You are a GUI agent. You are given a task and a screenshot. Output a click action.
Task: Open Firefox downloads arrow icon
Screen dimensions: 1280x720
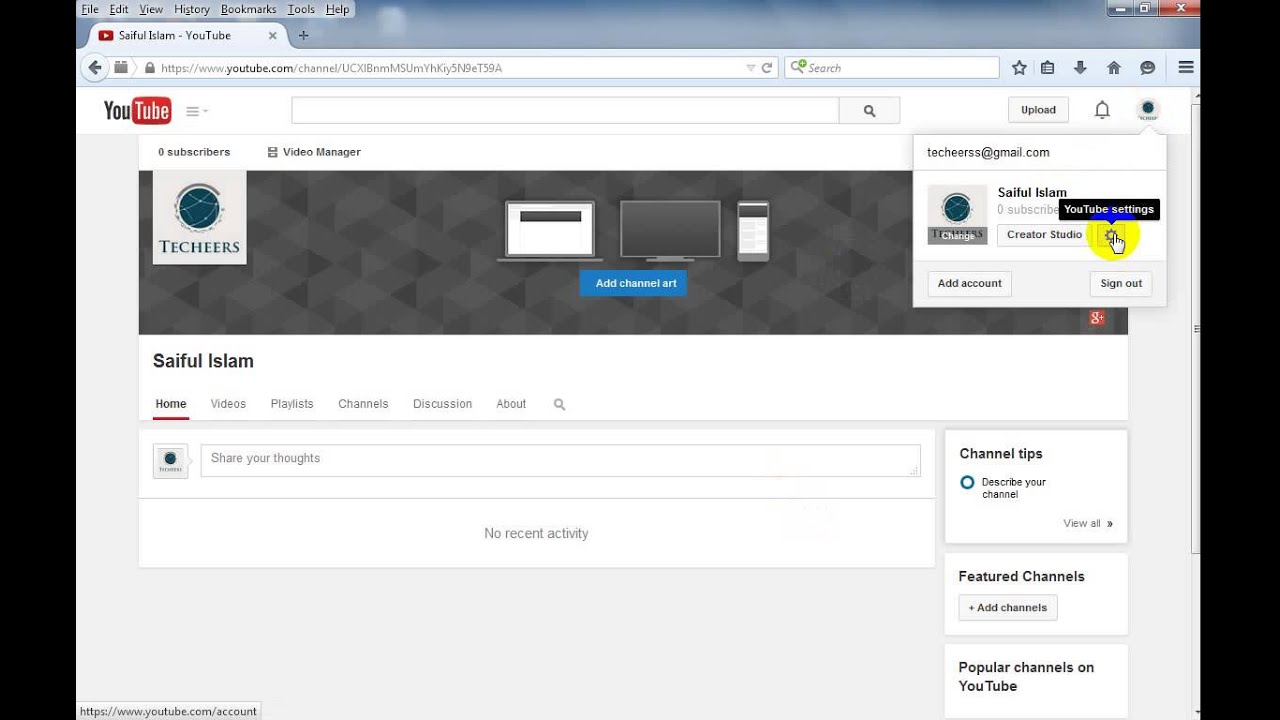click(1080, 68)
